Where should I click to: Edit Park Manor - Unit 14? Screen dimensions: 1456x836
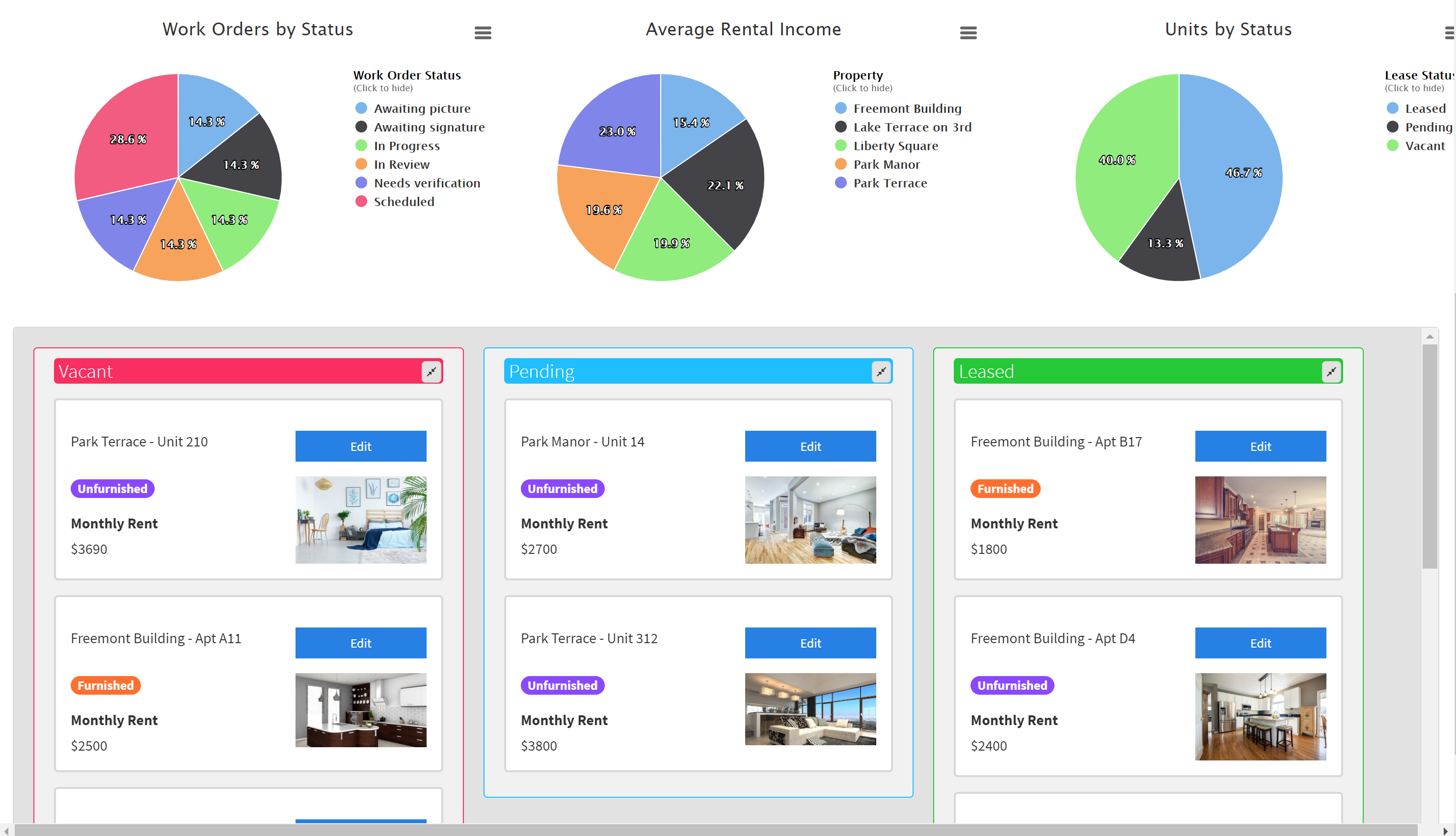pyautogui.click(x=810, y=446)
